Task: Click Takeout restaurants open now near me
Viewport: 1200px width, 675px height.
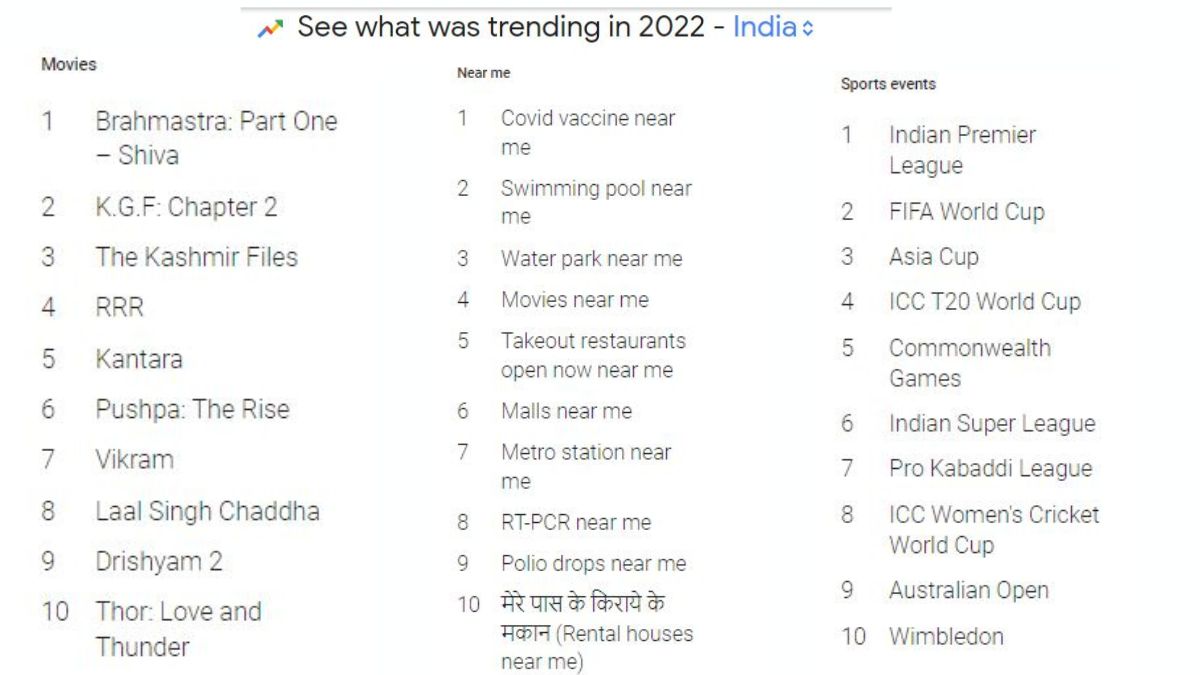Action: [593, 355]
